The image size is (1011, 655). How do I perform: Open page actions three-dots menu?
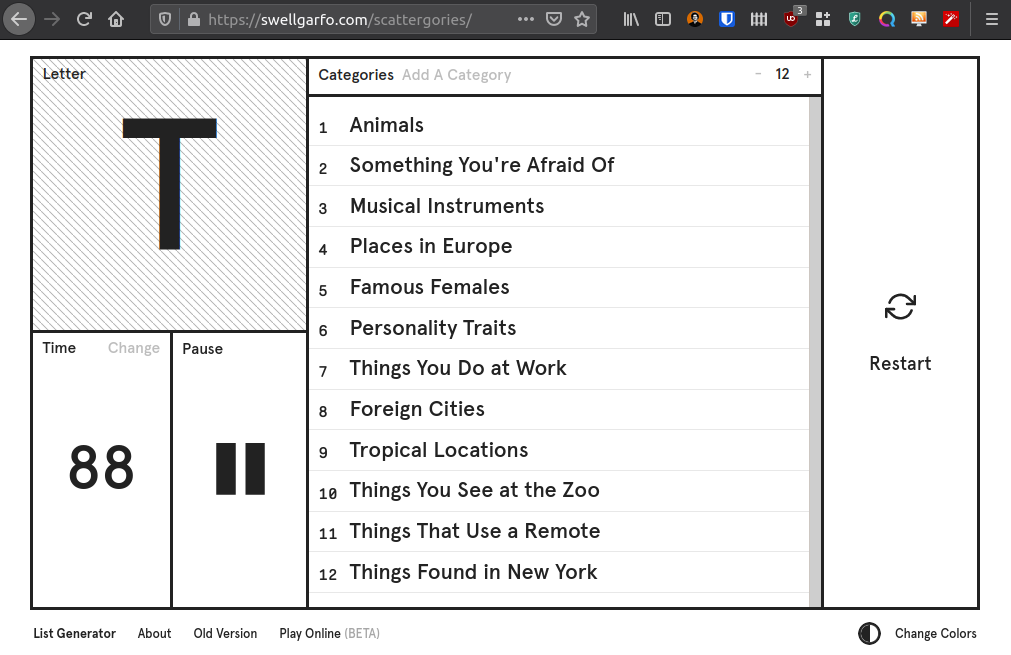point(525,19)
